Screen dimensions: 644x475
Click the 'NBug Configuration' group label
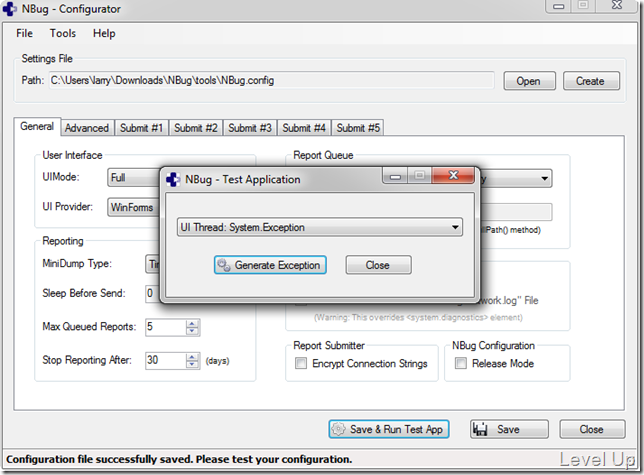coord(493,346)
